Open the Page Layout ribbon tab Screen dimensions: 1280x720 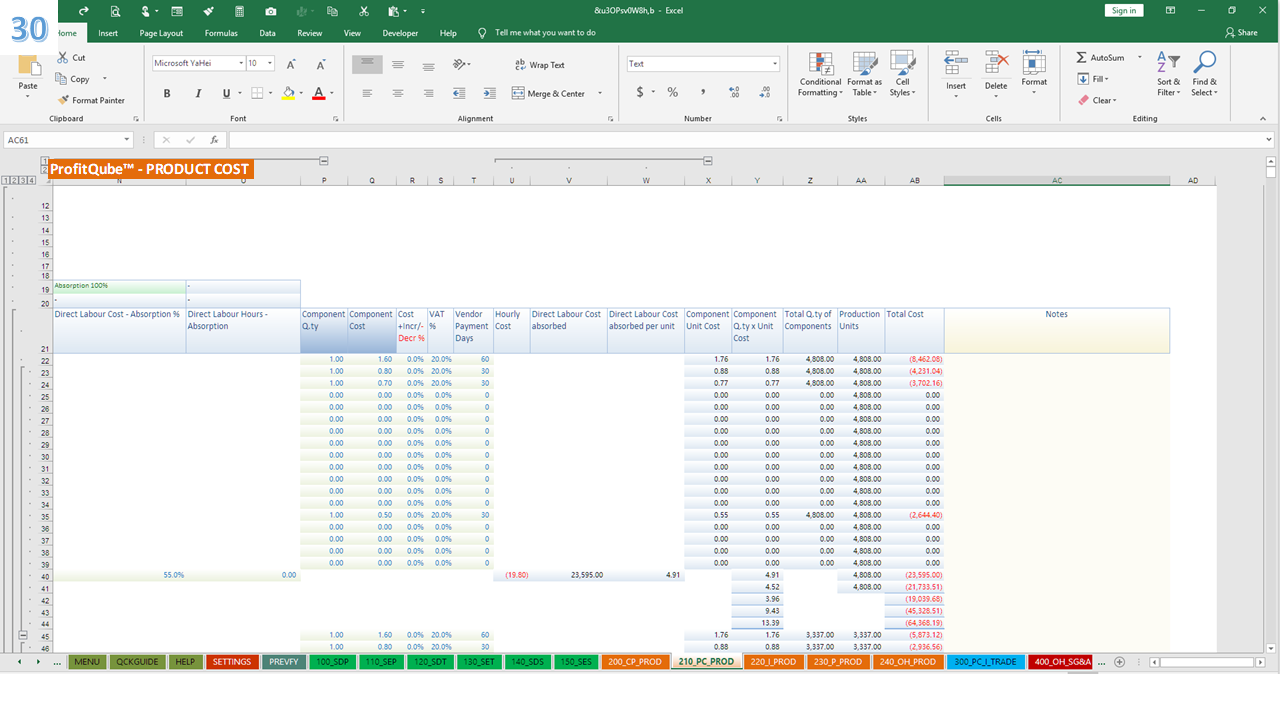point(161,33)
